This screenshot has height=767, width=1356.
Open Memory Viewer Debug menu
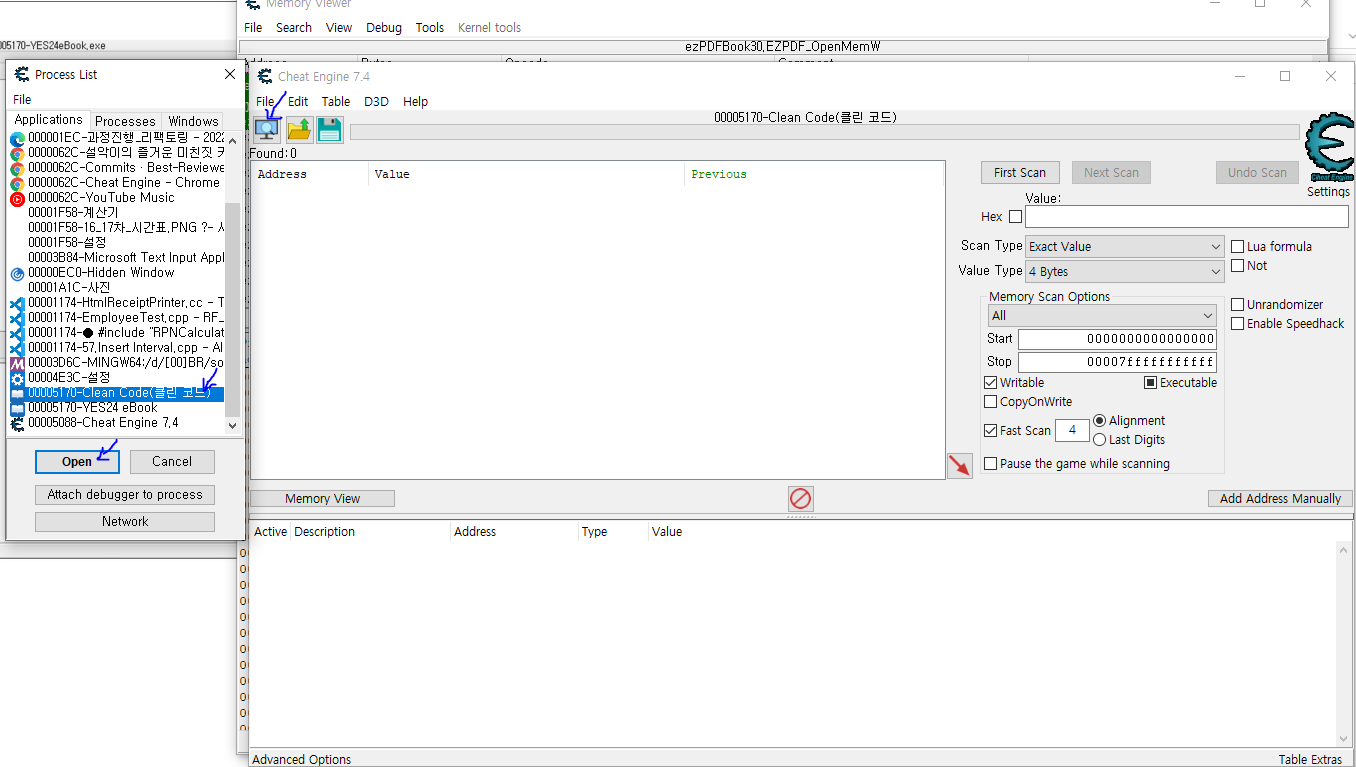coord(384,28)
